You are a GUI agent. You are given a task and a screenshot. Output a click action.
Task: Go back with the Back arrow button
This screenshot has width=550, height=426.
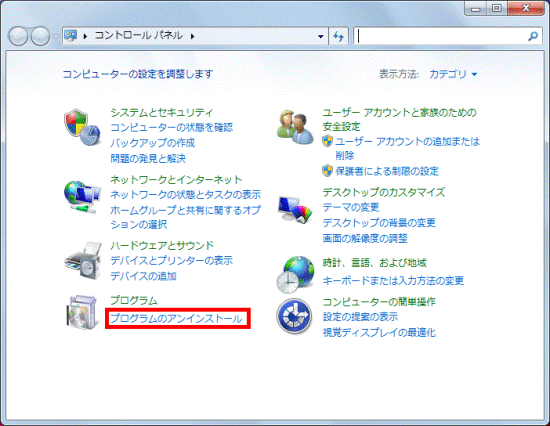[18, 36]
